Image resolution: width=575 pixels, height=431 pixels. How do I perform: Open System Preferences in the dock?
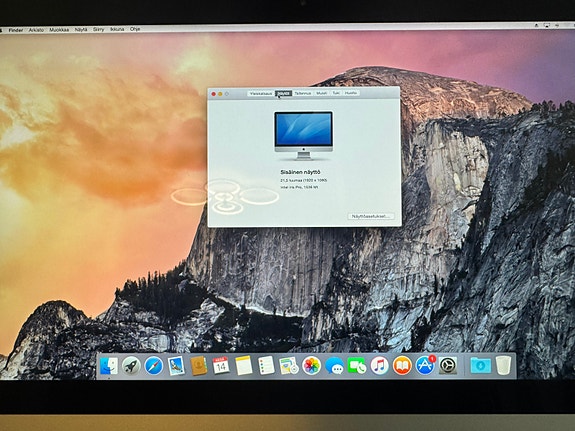coord(448,366)
